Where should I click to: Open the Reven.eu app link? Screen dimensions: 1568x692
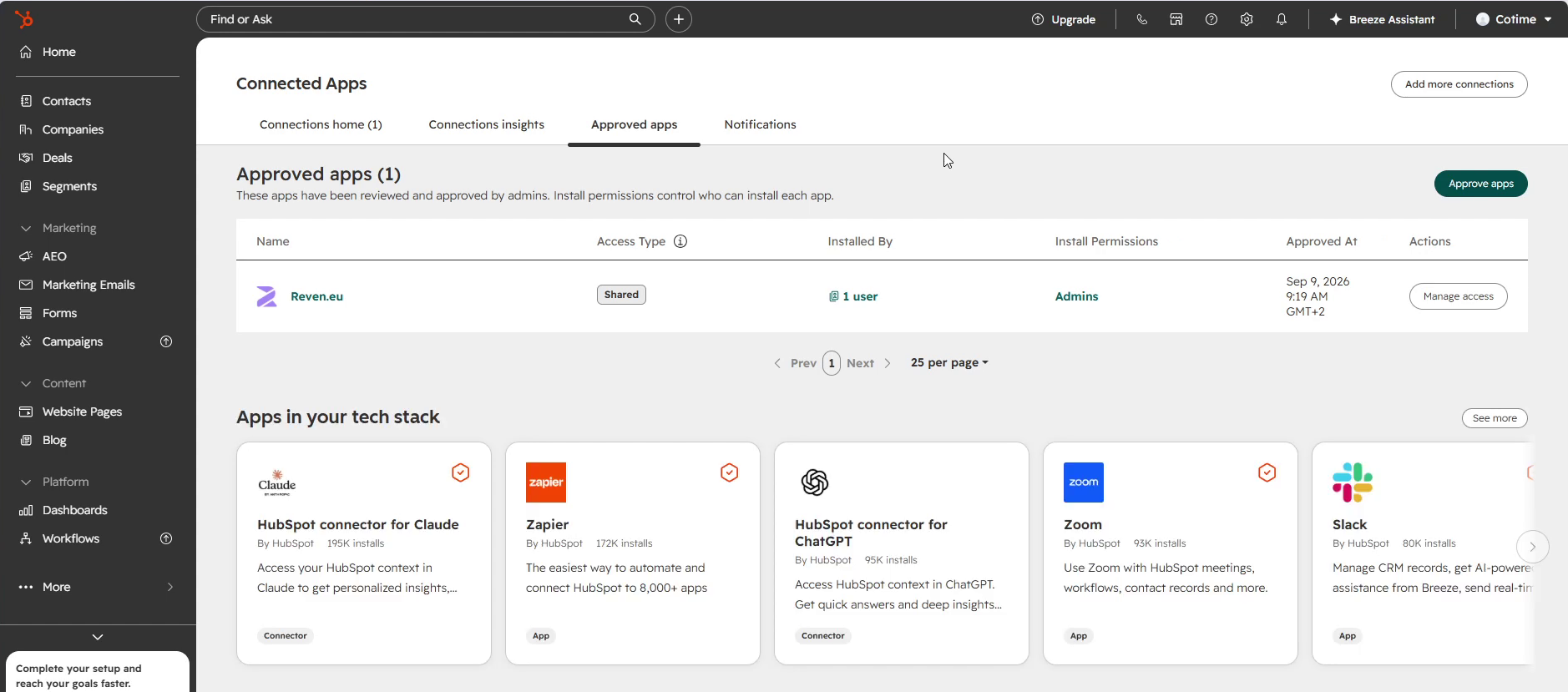pyautogui.click(x=317, y=296)
